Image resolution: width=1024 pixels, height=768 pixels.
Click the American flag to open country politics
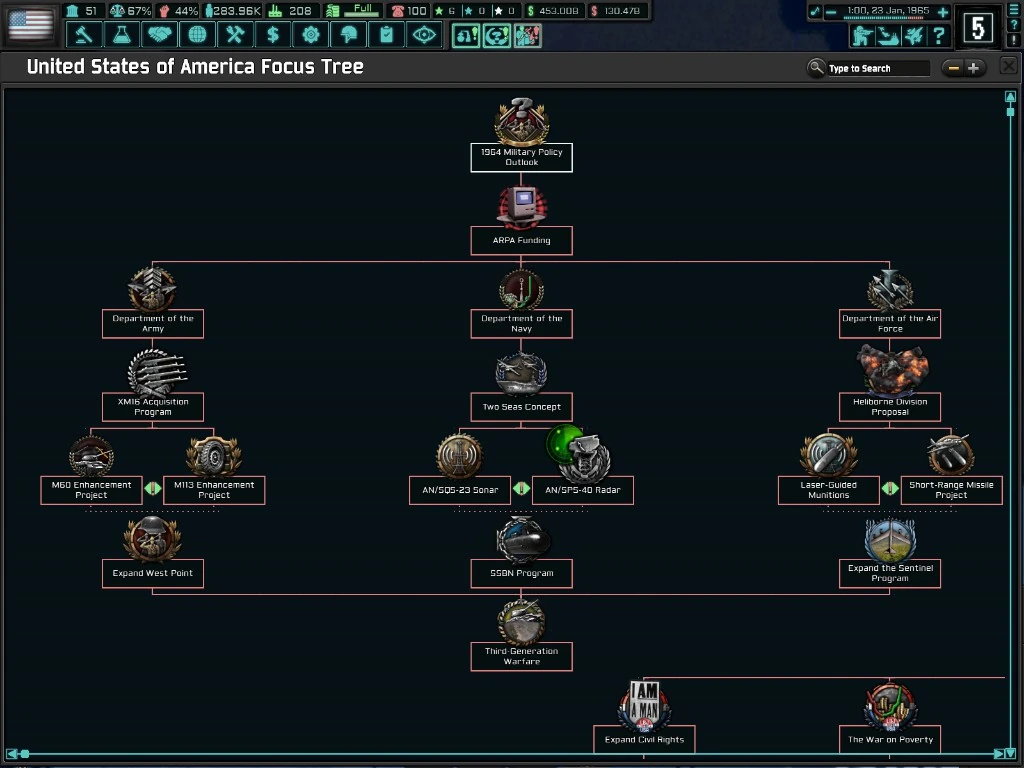pos(28,25)
